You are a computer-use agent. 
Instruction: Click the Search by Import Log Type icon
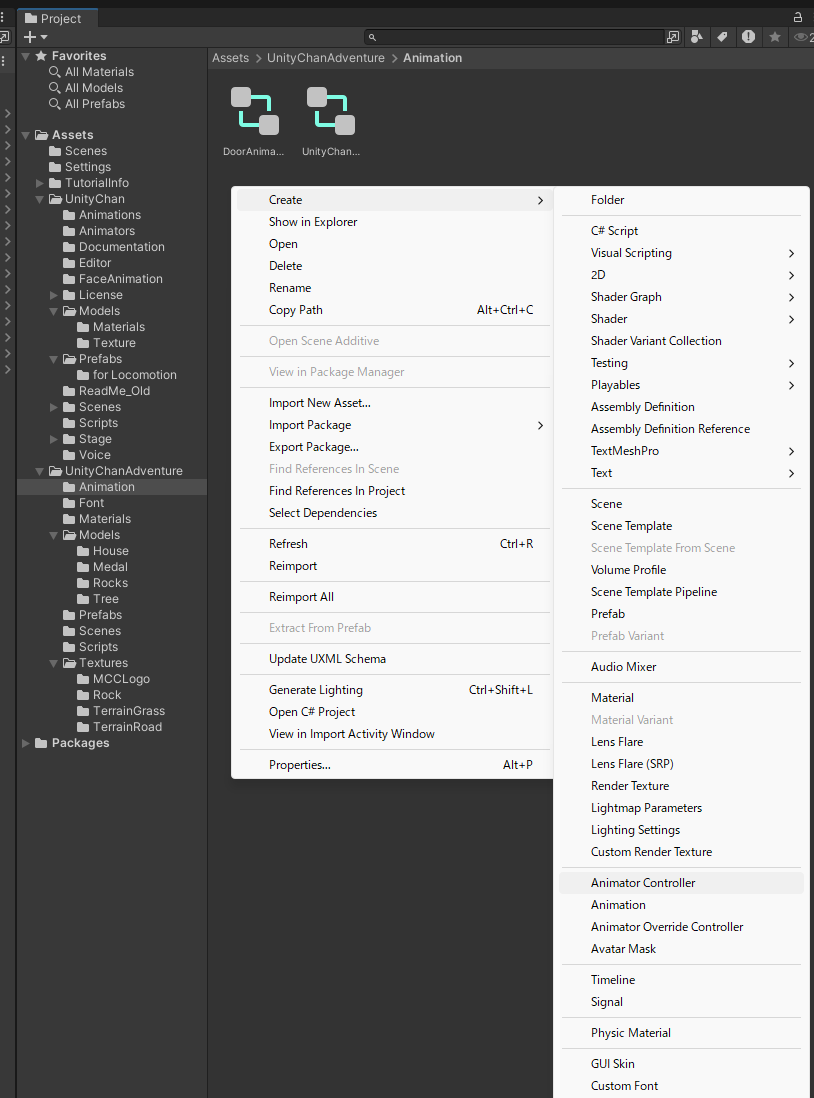point(748,37)
